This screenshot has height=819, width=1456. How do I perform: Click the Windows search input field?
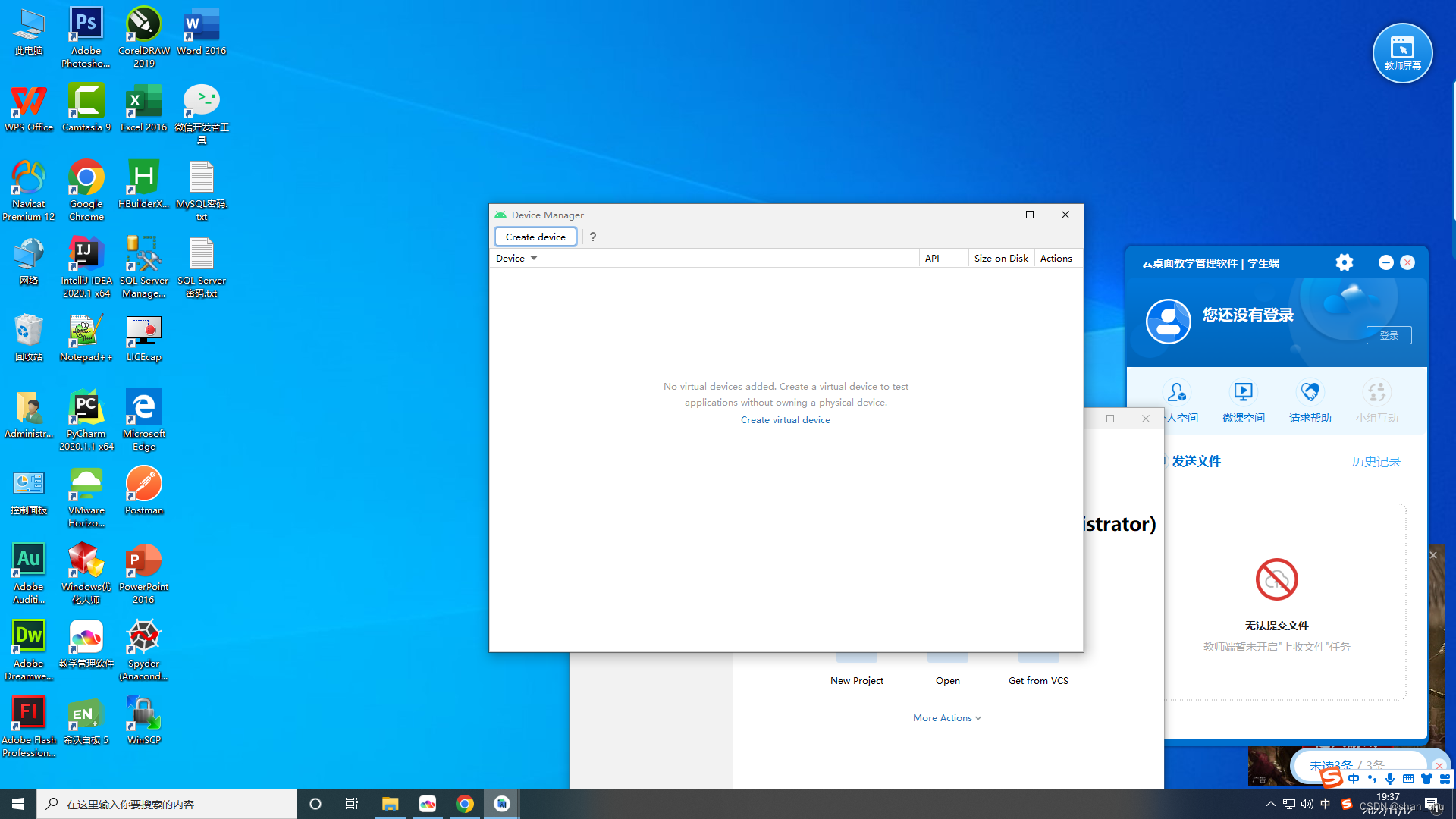(x=167, y=804)
